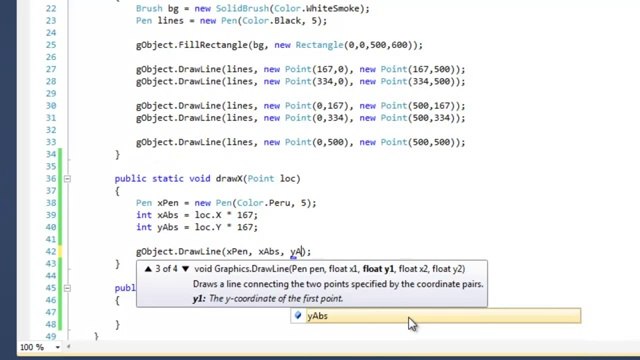The image size is (640, 360).
Task: Click line number 36 in the margin
Action: [x=51, y=178]
